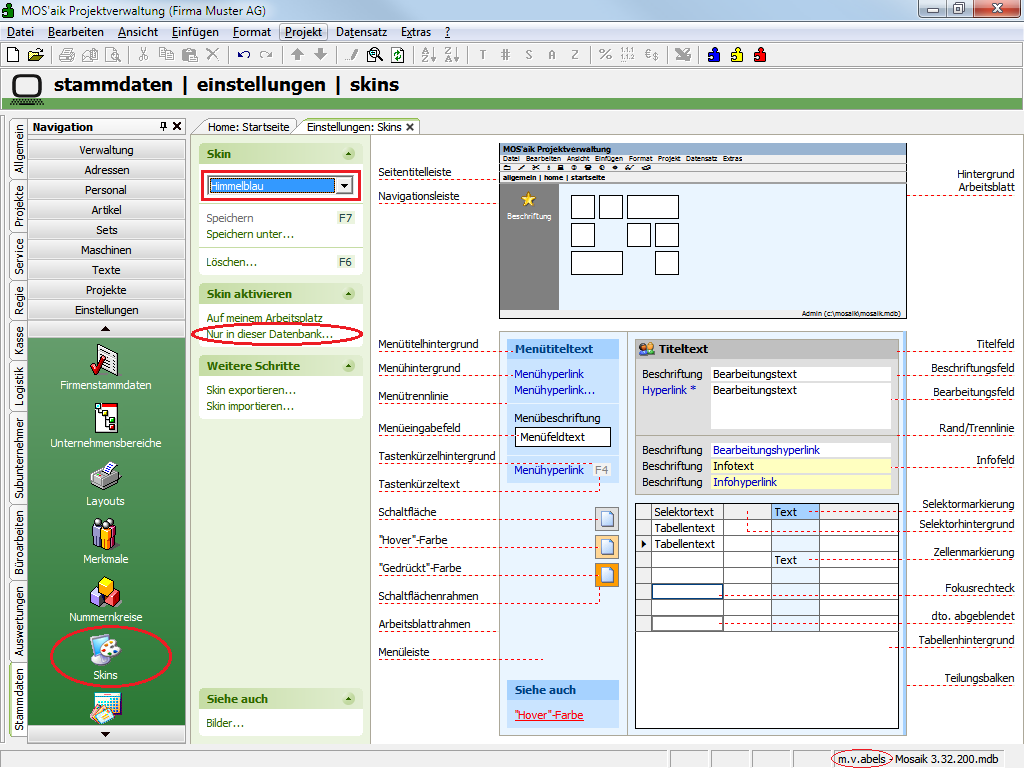
Task: Open the Bearbeiten menu
Action: point(76,32)
